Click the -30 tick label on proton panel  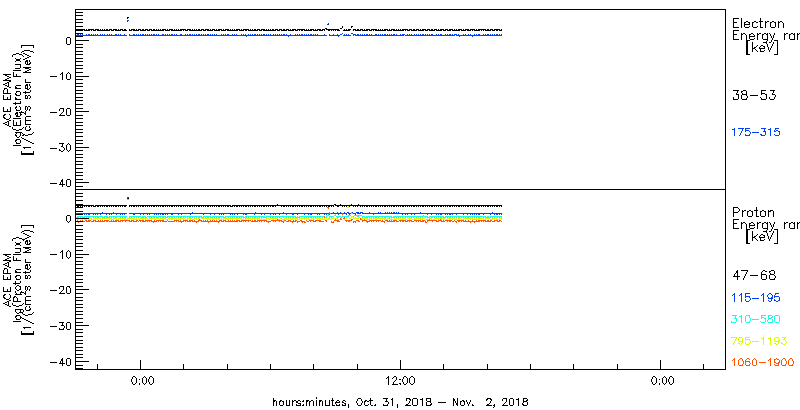[x=62, y=325]
